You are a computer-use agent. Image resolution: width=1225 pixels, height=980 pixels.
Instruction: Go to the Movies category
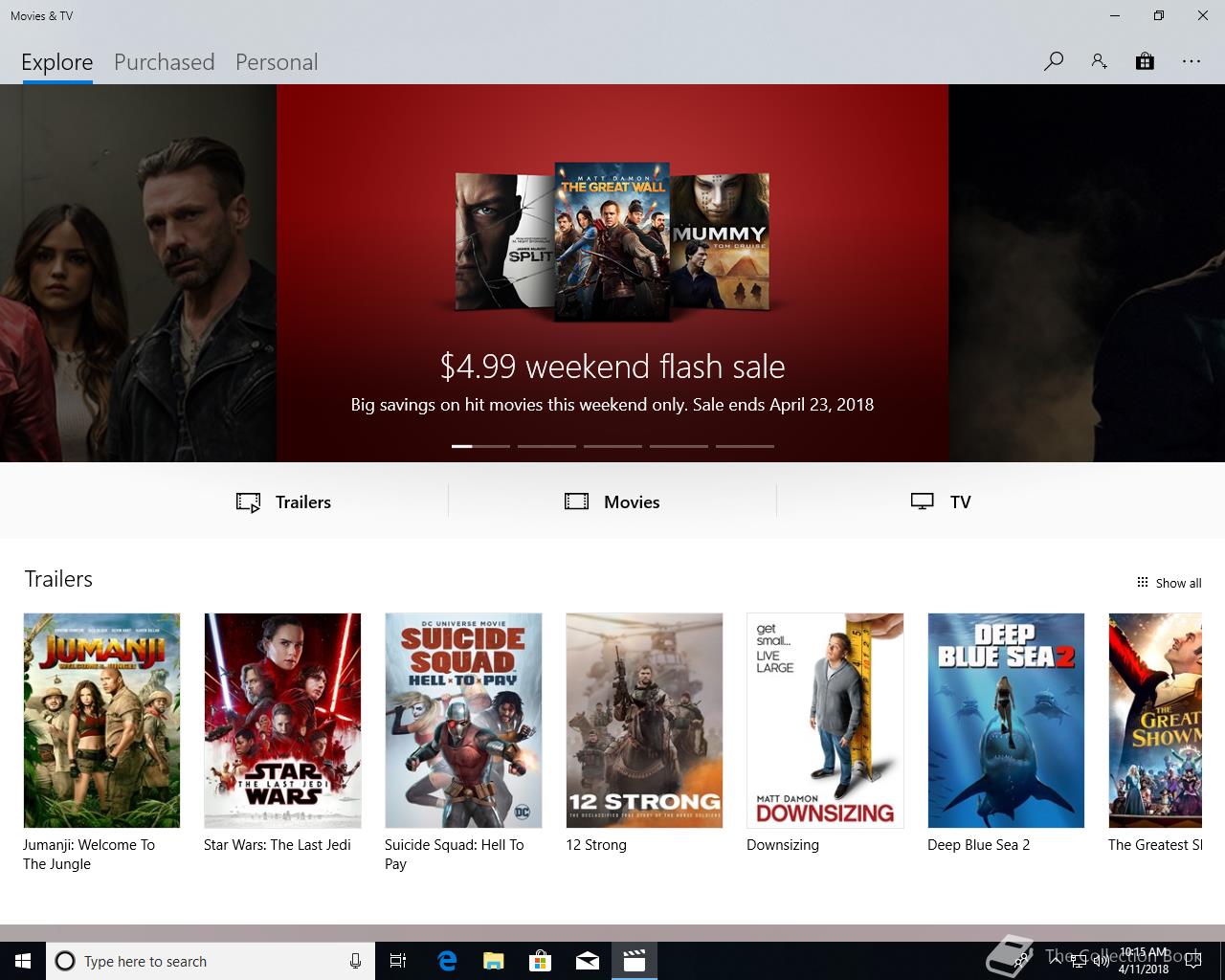612,501
